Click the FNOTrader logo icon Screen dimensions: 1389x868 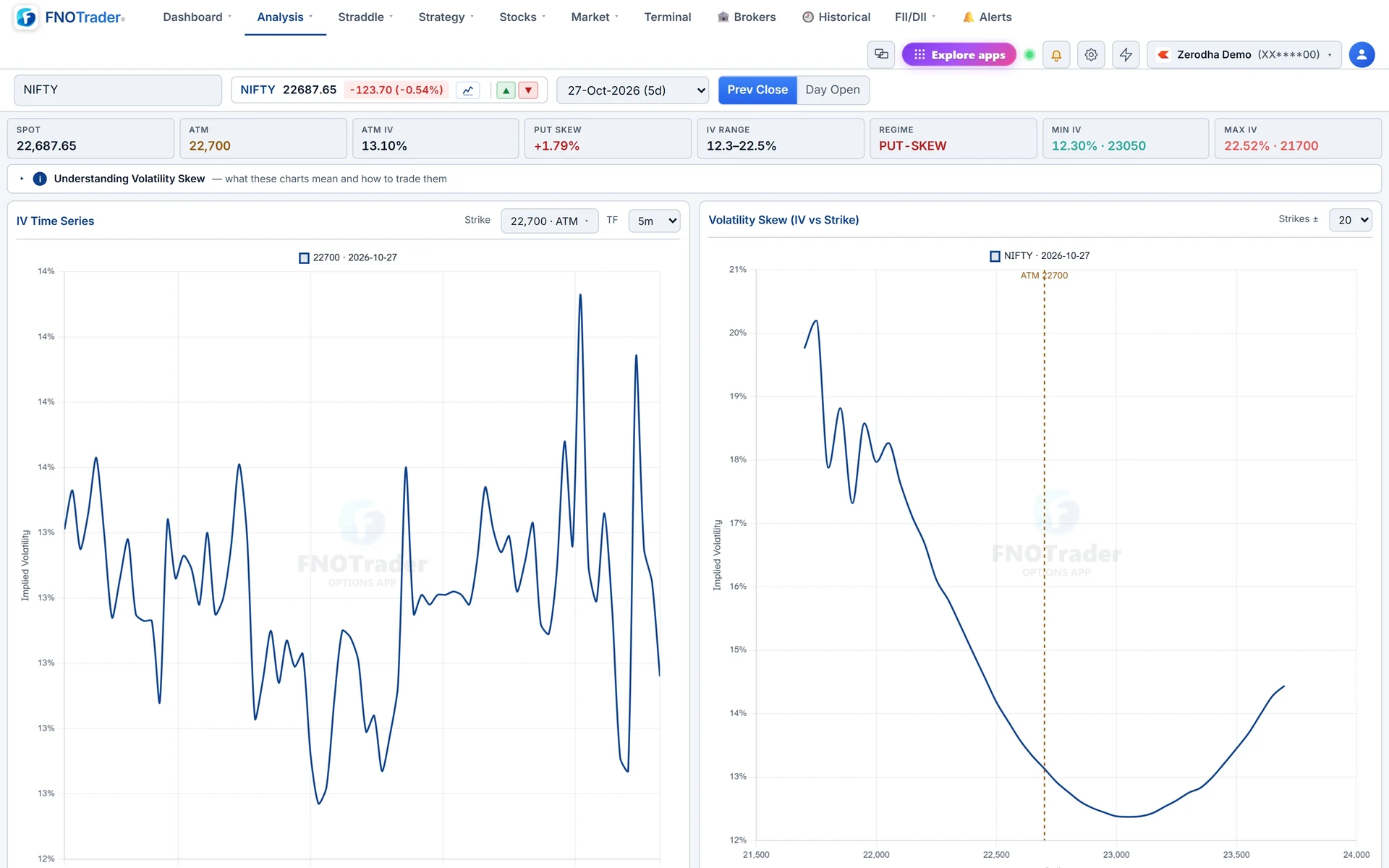pos(26,17)
